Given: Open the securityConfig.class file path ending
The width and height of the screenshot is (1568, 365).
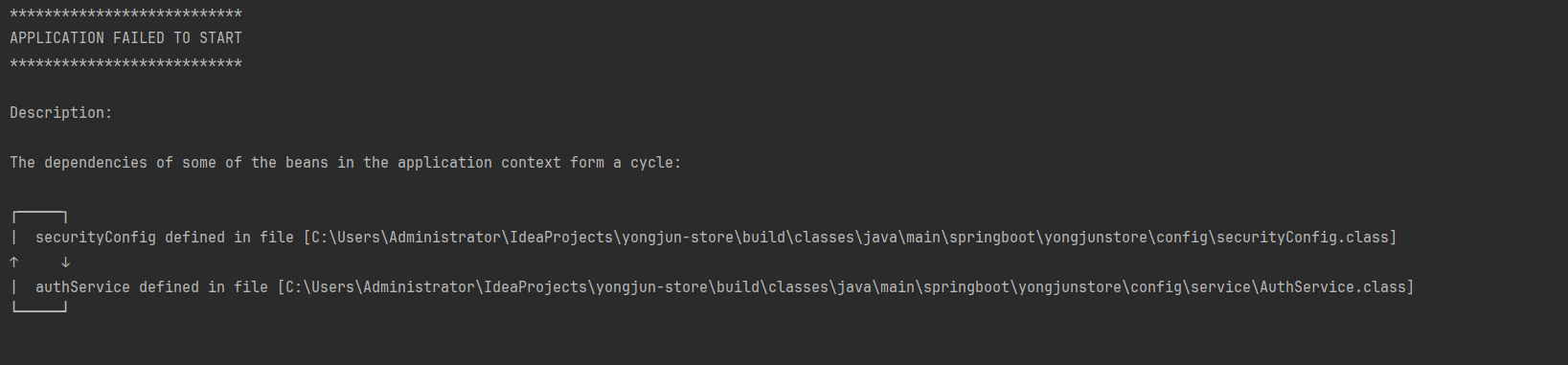Looking at the screenshot, I should pyautogui.click(x=1303, y=238).
